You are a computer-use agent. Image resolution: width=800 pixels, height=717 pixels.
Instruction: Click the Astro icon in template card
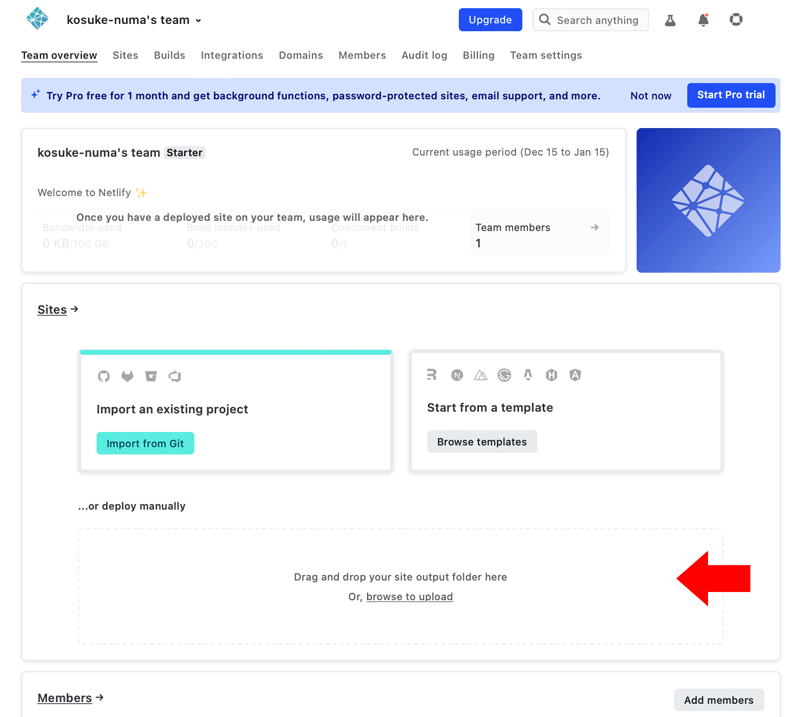(x=528, y=375)
